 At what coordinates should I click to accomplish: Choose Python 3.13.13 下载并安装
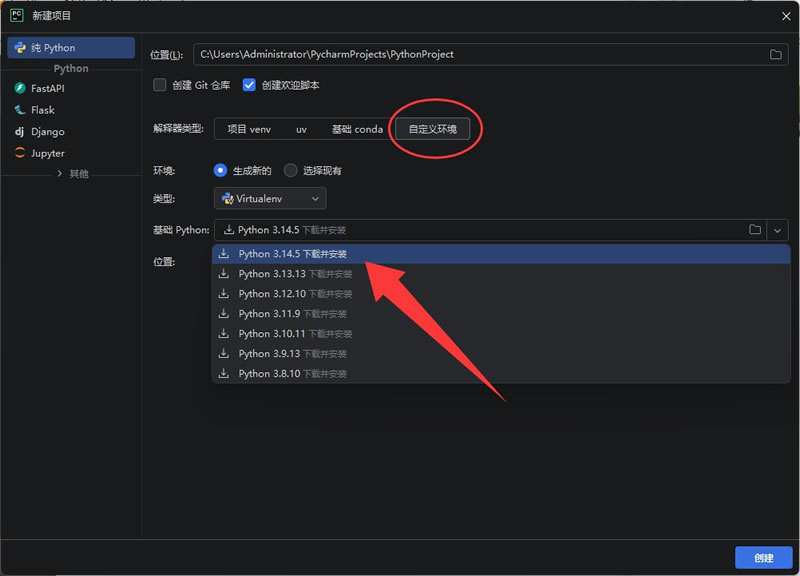(501, 274)
